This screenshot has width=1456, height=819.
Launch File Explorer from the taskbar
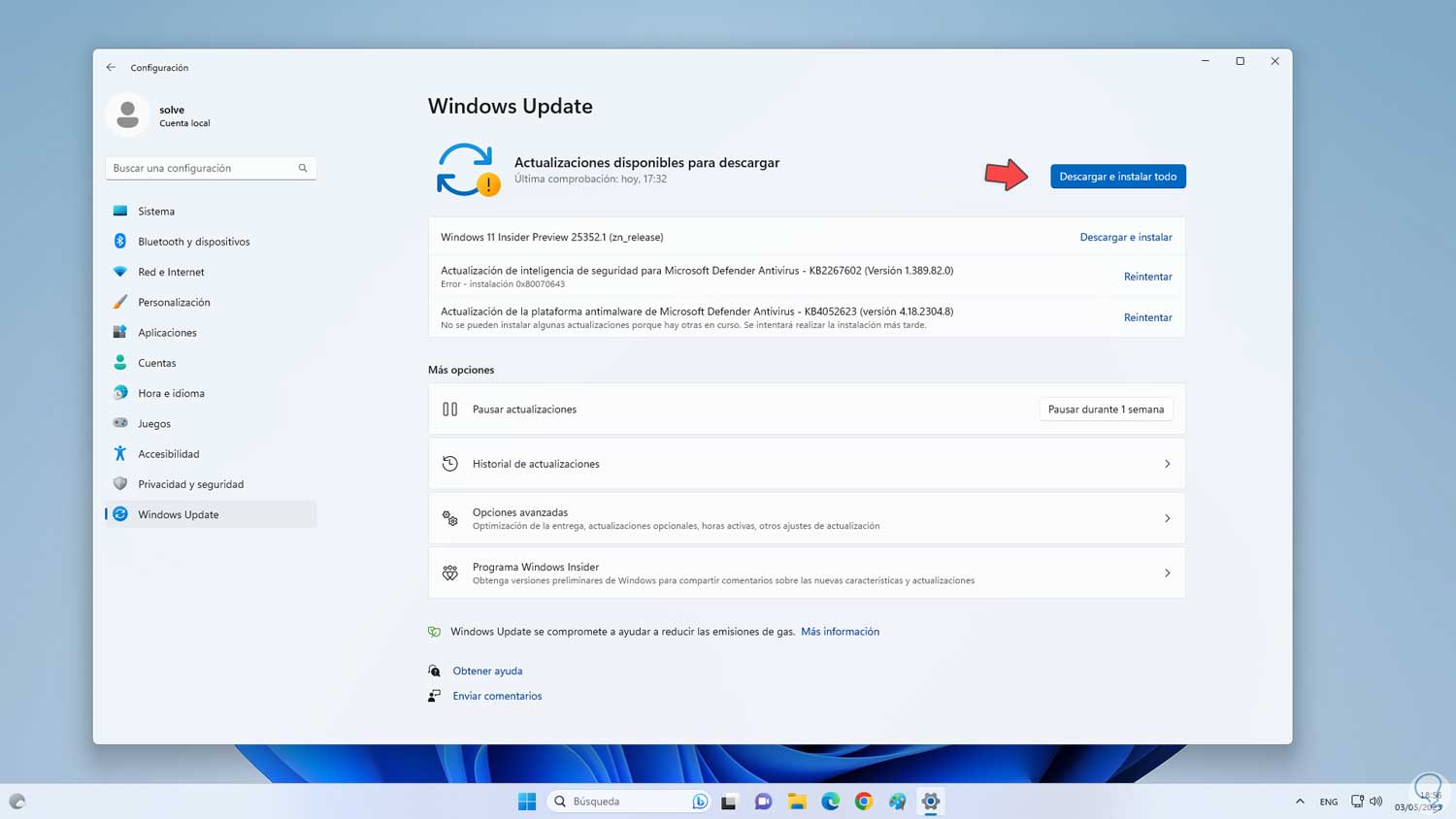tap(797, 802)
